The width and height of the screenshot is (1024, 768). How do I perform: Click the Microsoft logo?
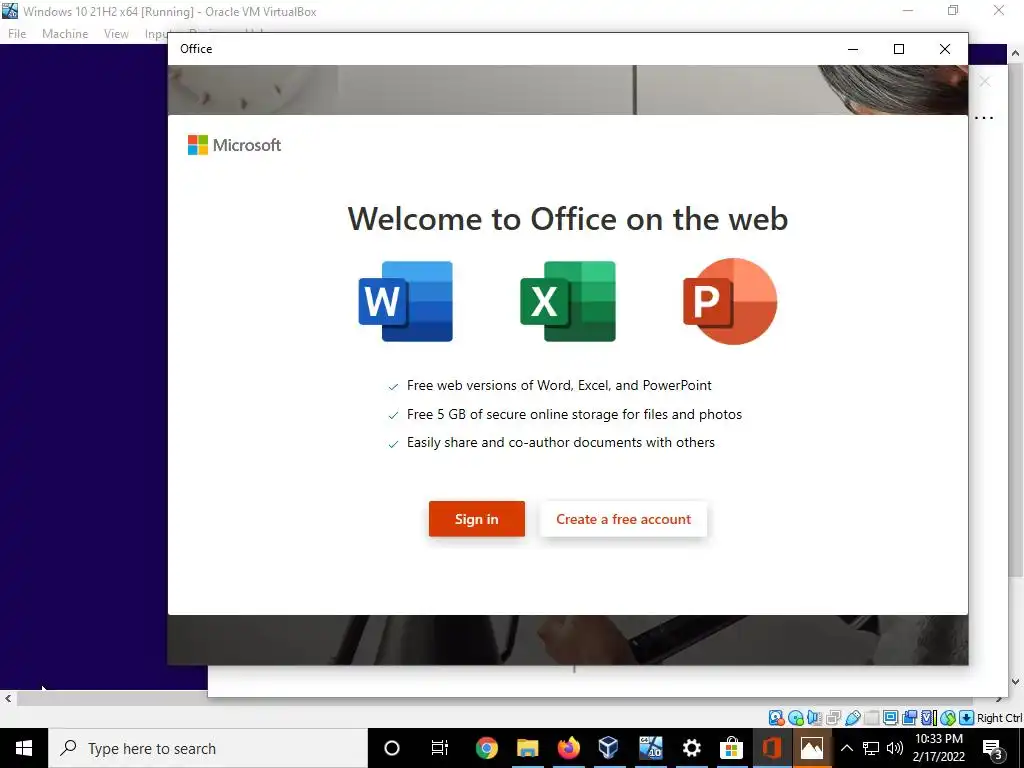(234, 145)
